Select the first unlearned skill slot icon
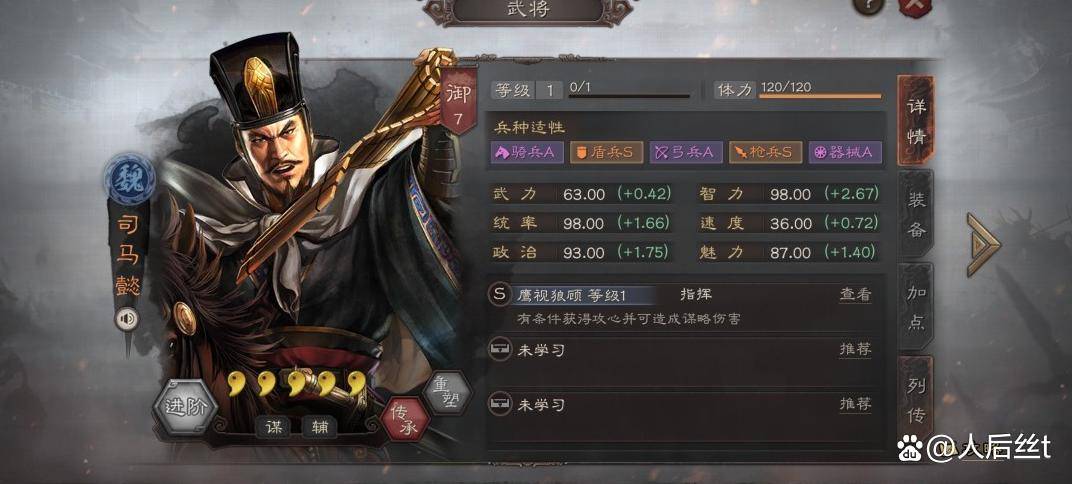 [x=500, y=349]
